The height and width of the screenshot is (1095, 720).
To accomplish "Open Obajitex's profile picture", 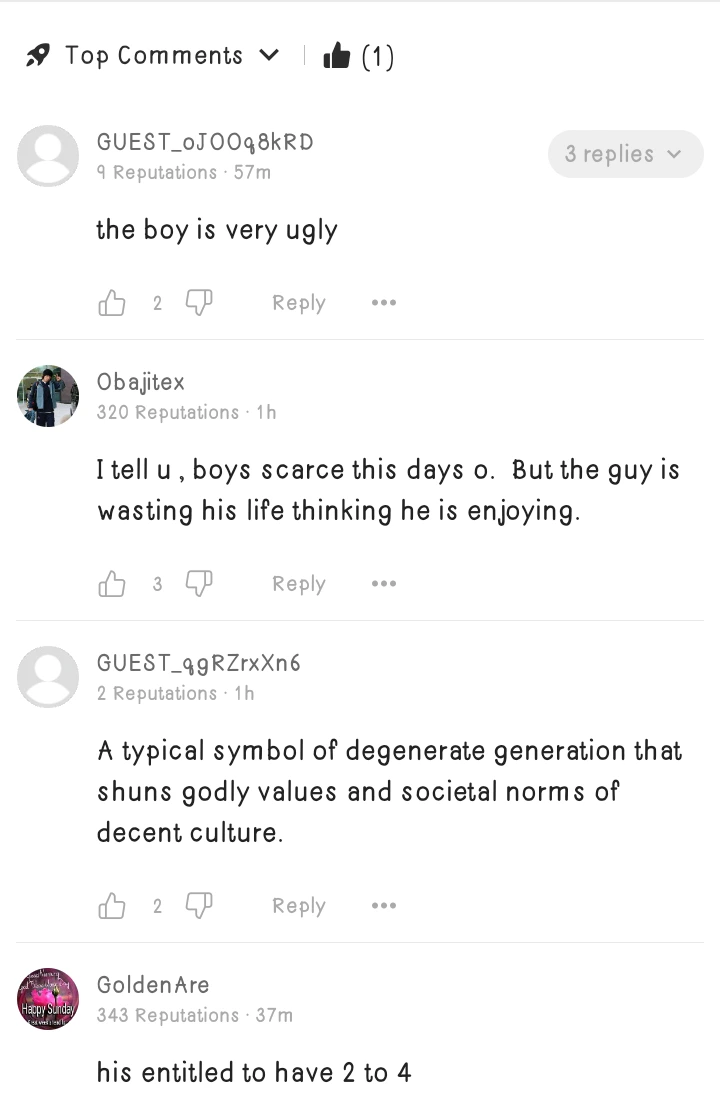I will pyautogui.click(x=48, y=396).
